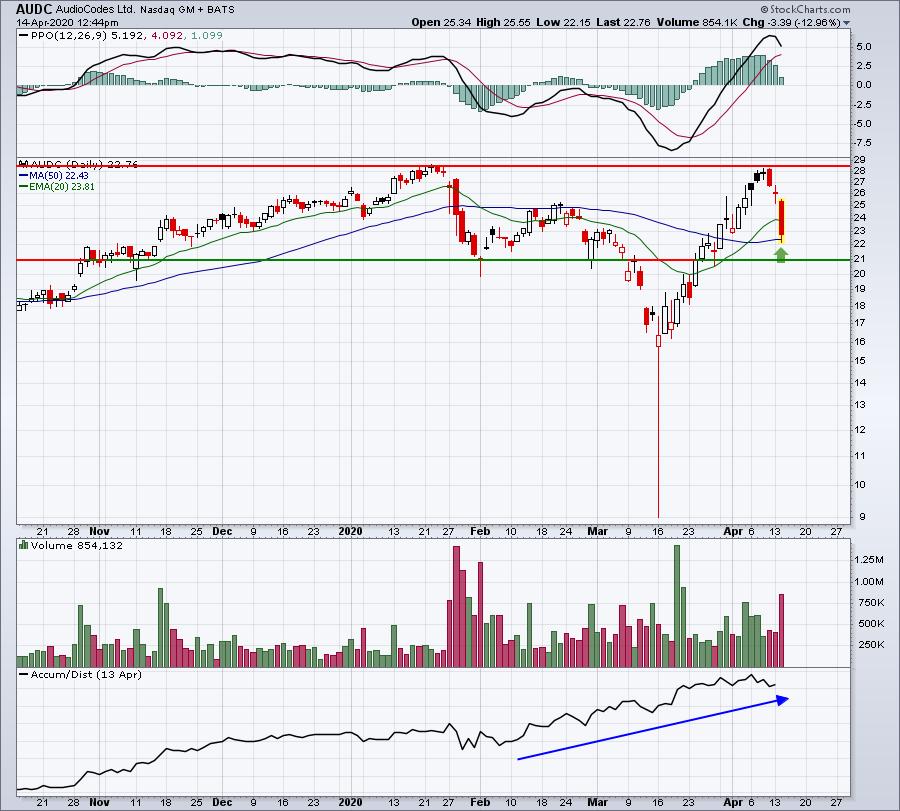Click the yellow-highlighted latest red candle
The width and height of the screenshot is (900, 811).
click(781, 220)
